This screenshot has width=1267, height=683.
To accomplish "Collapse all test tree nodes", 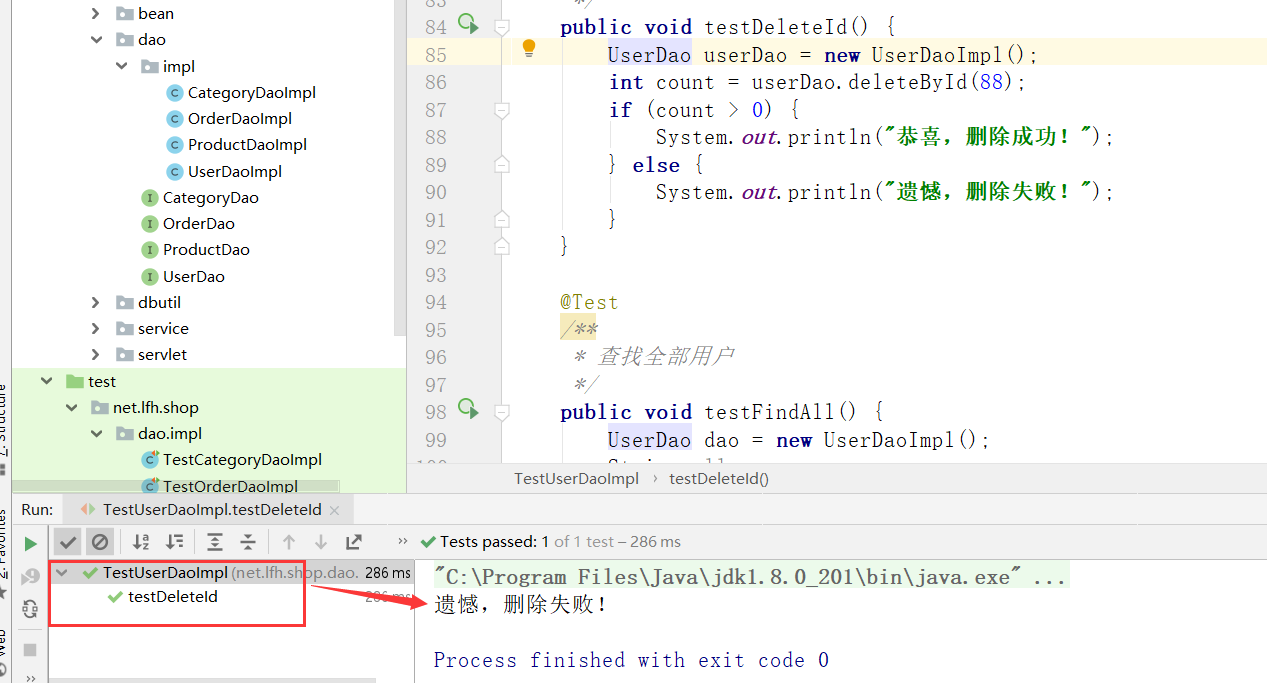I will click(x=248, y=542).
